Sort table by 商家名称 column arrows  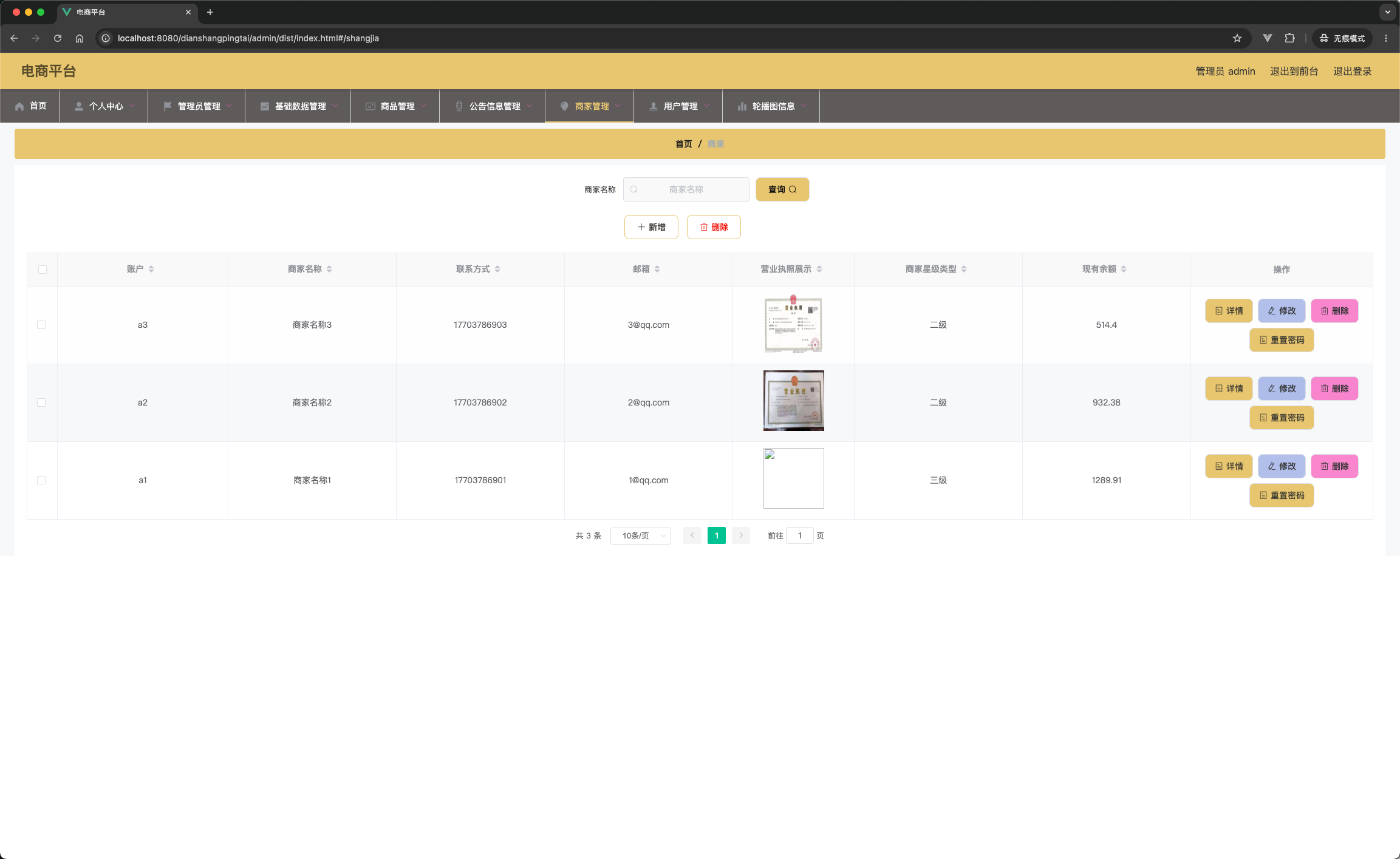[x=329, y=269]
